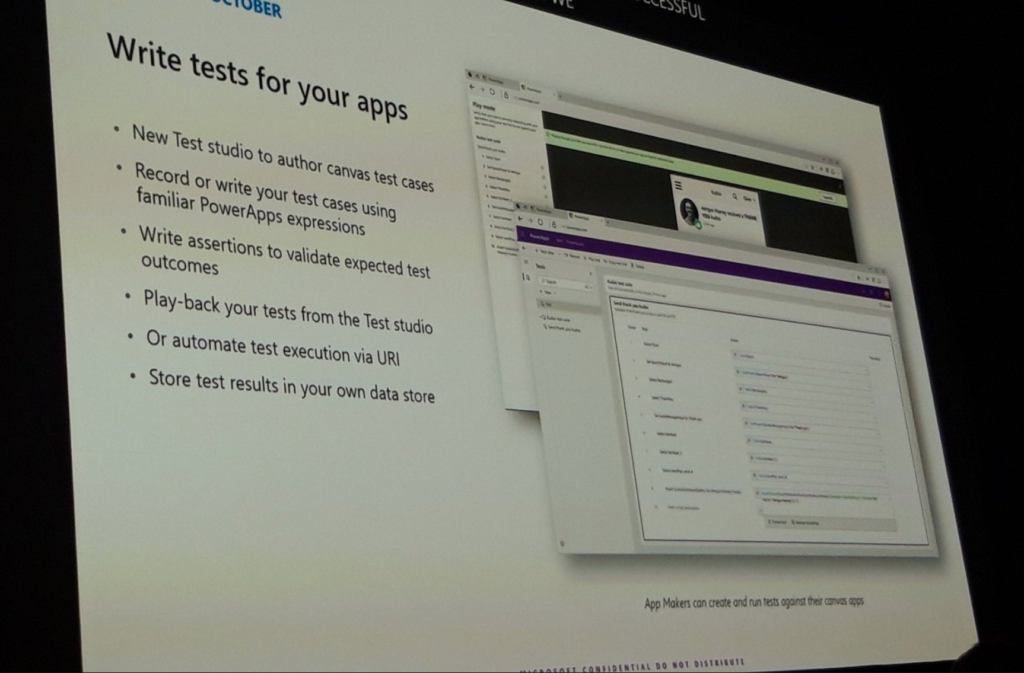The height and width of the screenshot is (673, 1024).
Task: Click the back arrow in the Test studio browser
Action: coord(520,218)
